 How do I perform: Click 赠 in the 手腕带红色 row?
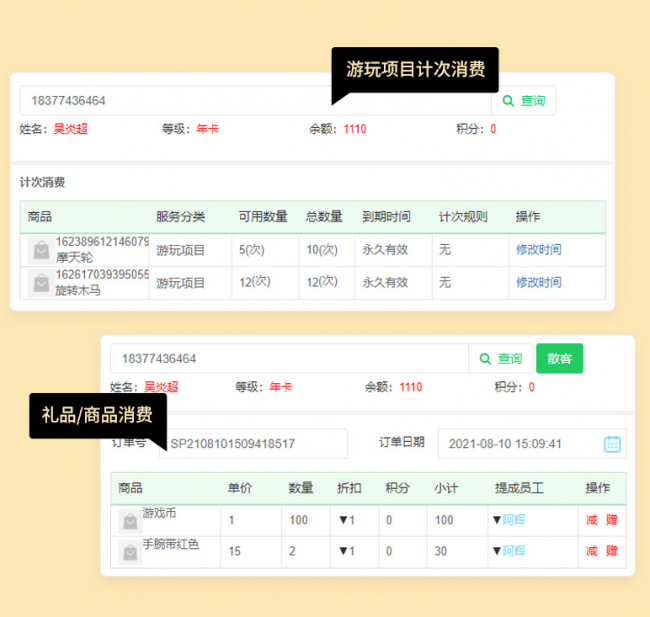(611, 551)
